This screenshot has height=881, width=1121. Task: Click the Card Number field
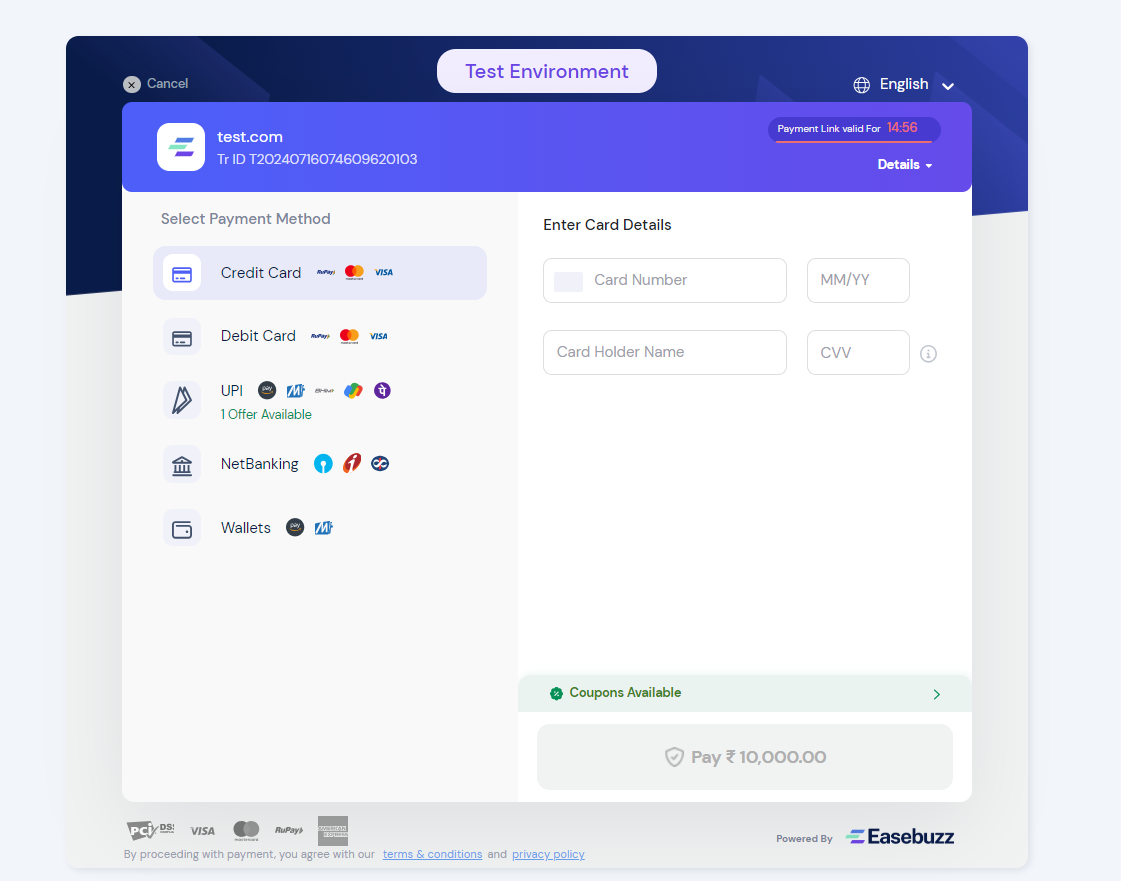pos(665,281)
